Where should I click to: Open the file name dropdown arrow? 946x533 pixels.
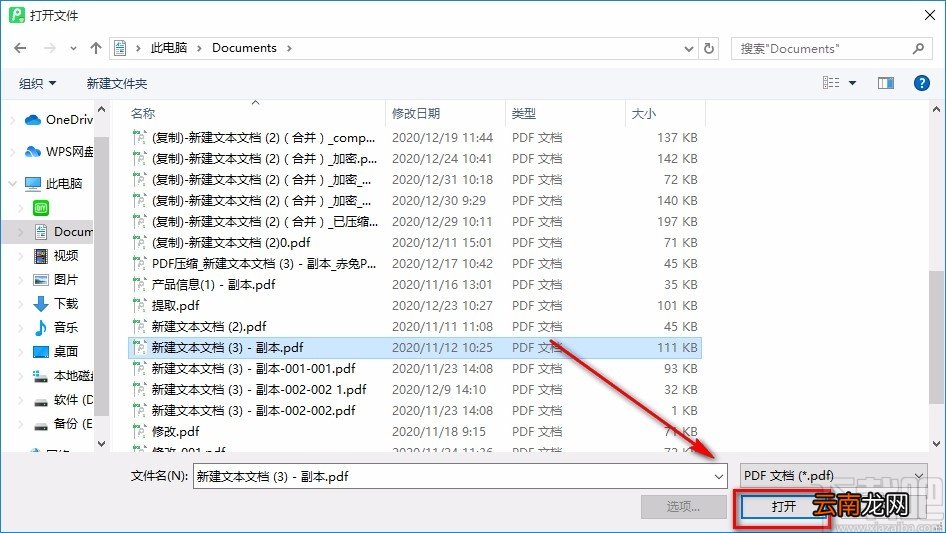[719, 476]
